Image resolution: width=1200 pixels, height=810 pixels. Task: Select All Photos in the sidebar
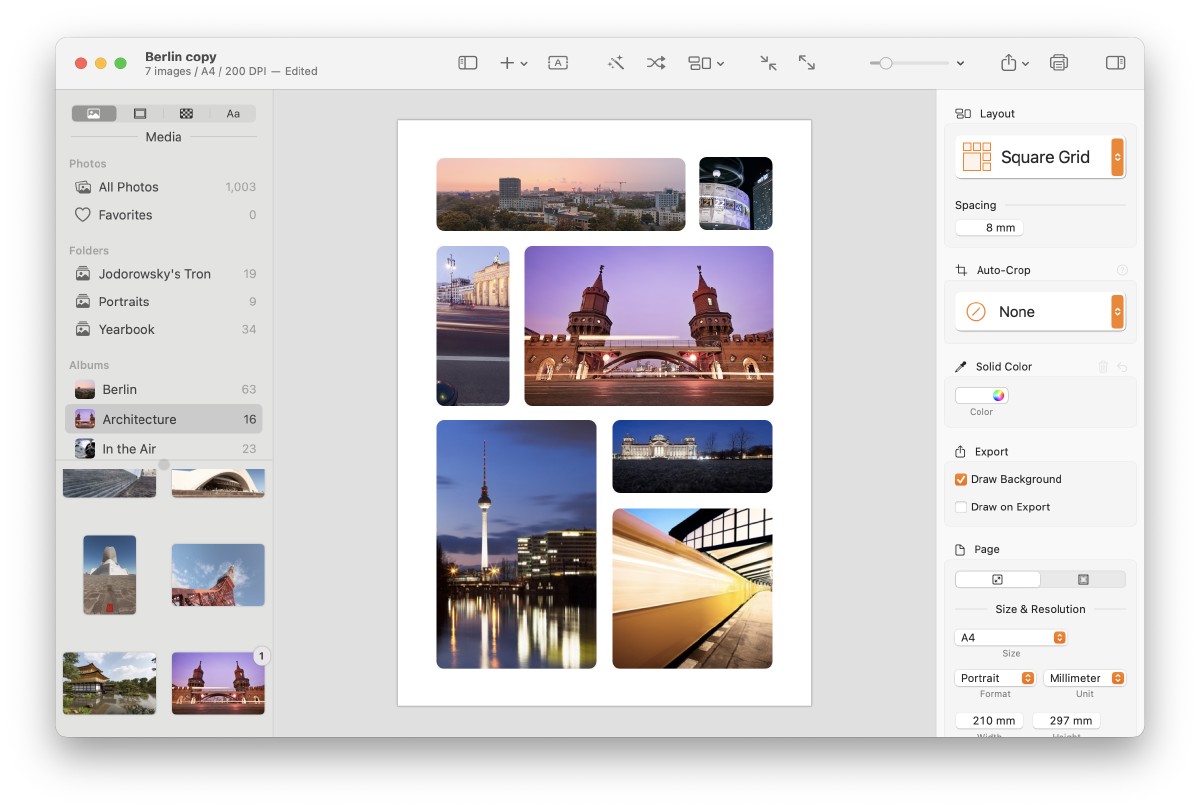click(164, 187)
